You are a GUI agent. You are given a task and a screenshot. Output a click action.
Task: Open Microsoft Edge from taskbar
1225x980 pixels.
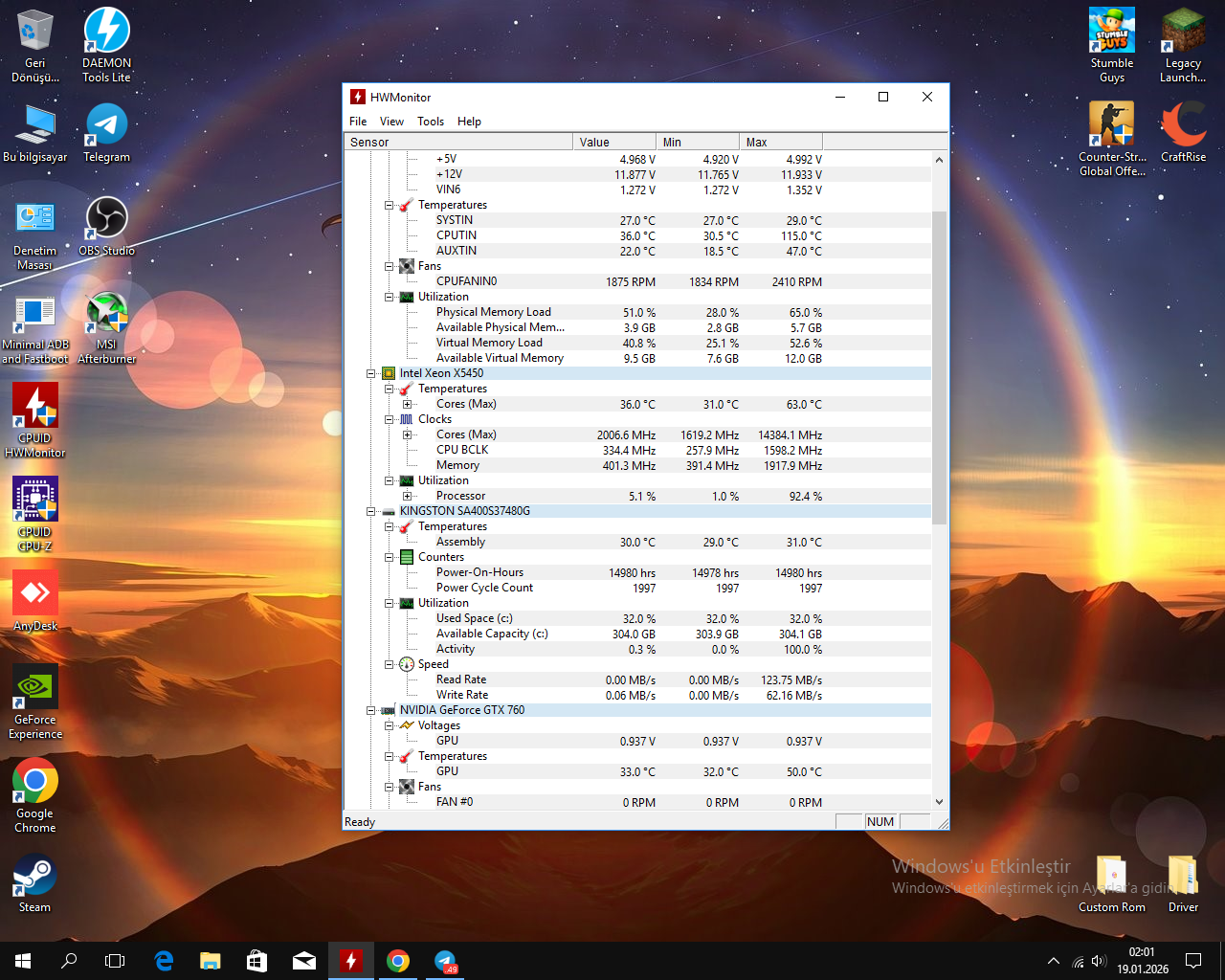click(x=164, y=961)
